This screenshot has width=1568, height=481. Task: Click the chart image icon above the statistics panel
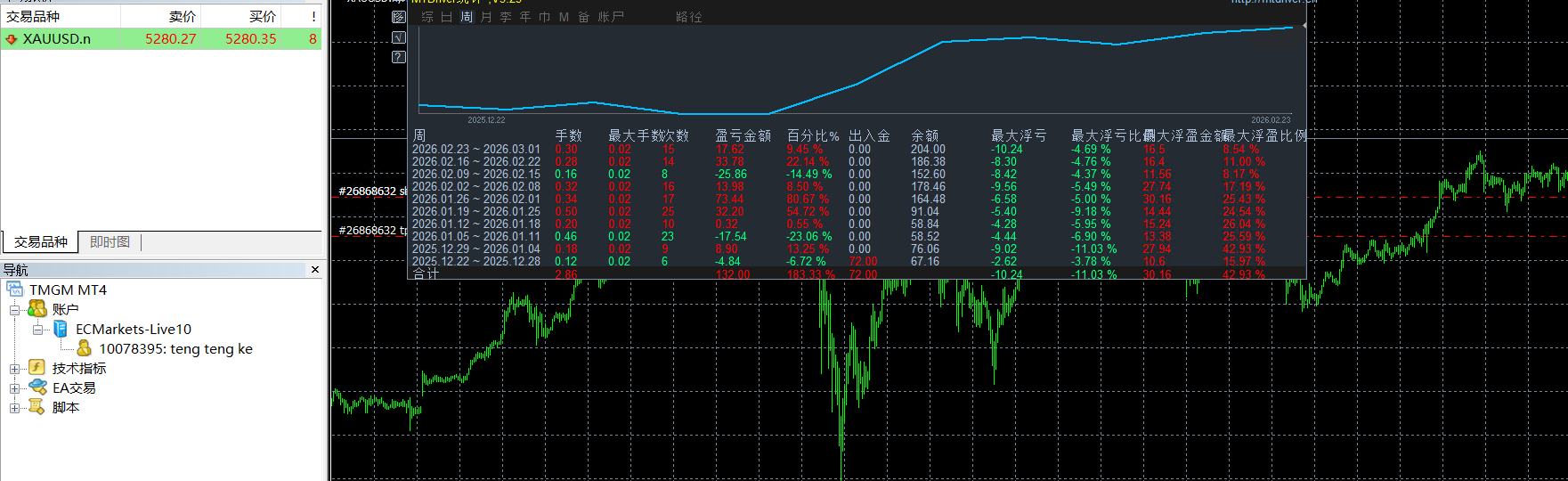[398, 17]
